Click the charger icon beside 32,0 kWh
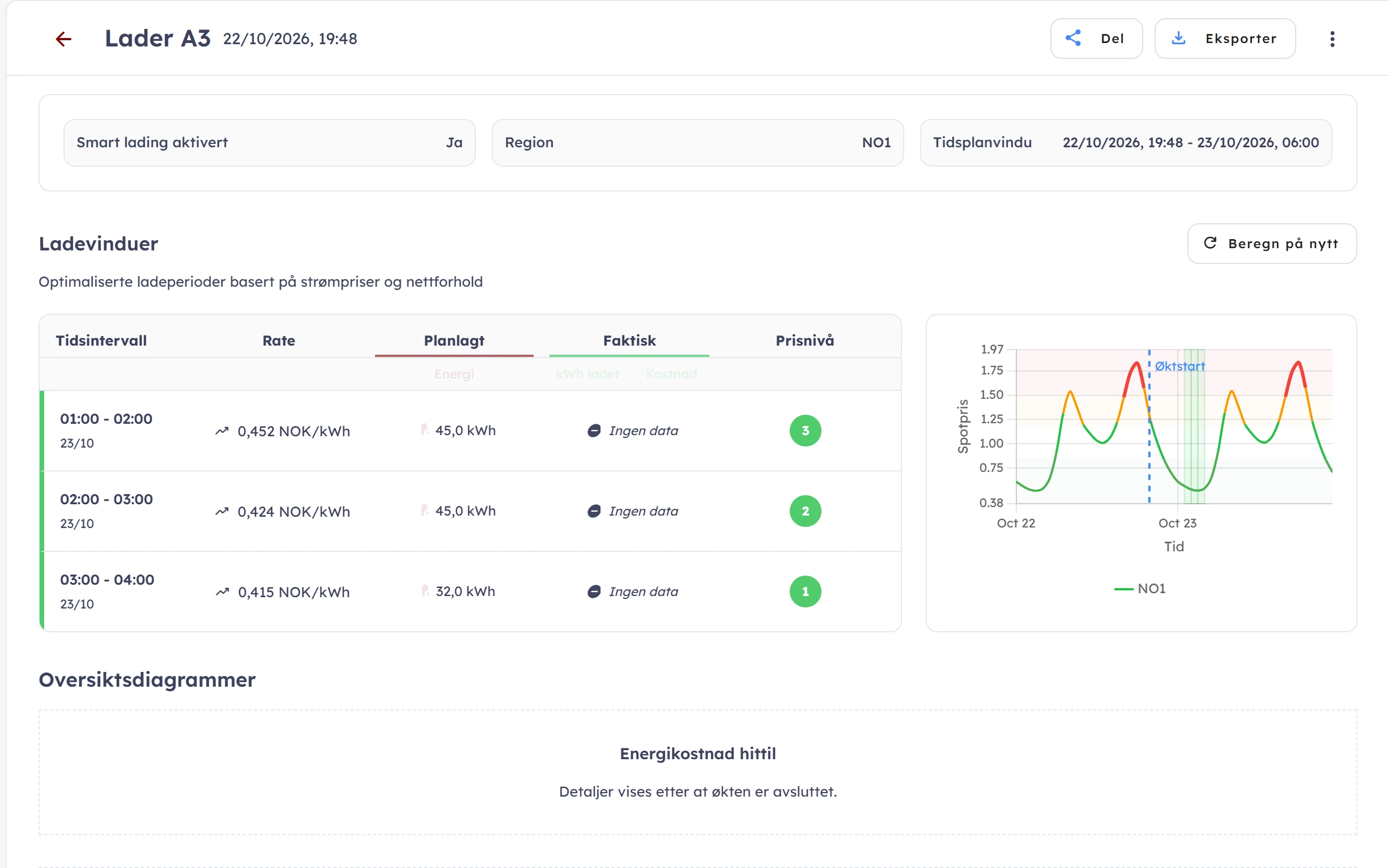The image size is (1388, 868). (x=425, y=590)
